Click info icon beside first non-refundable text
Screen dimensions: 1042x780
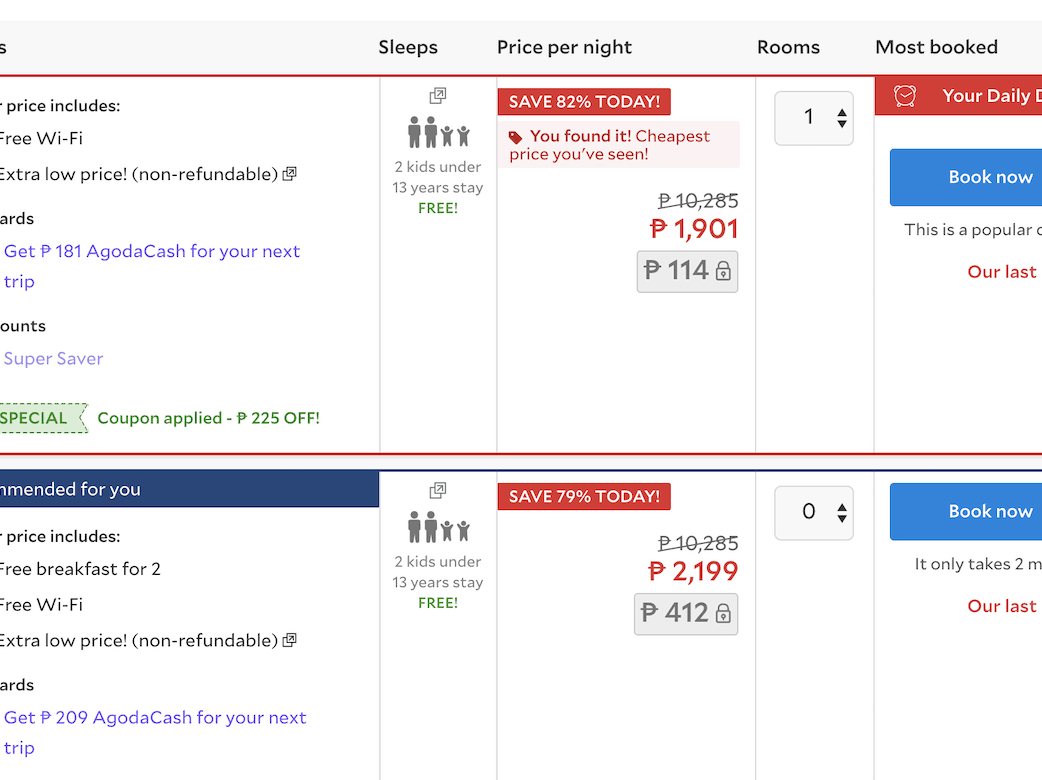(290, 174)
